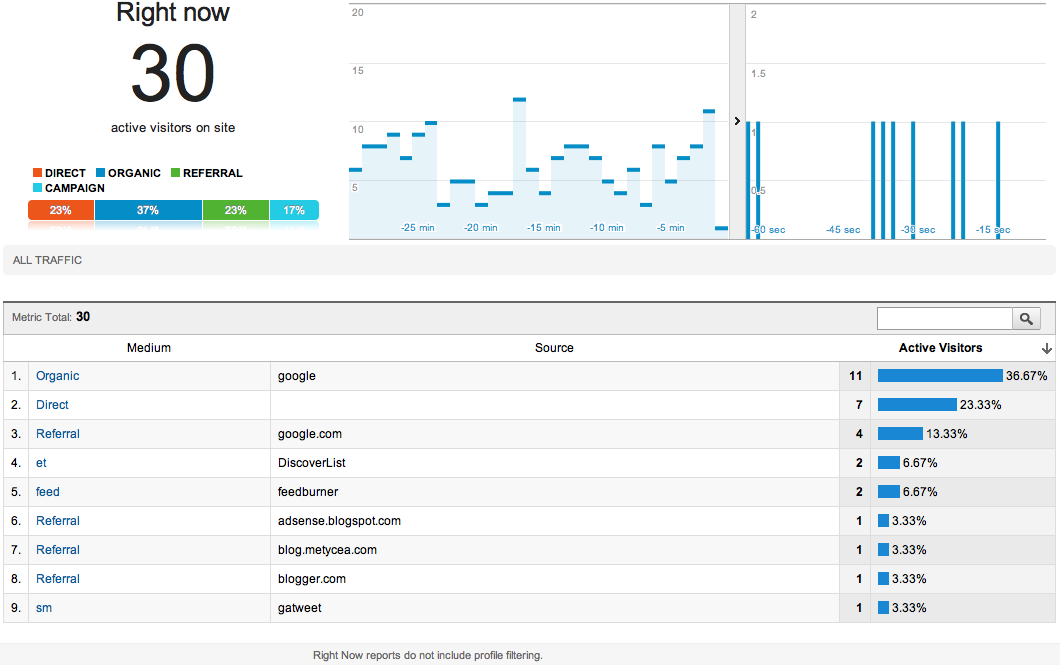Click the 'sm' medium link for gatweet
The height and width of the screenshot is (665, 1060).
click(44, 608)
